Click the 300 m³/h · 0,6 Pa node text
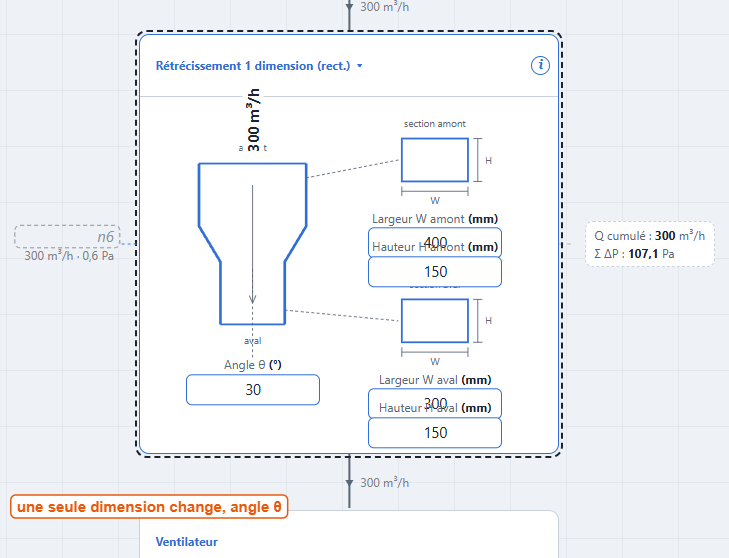Screen dimensions: 729x558 pos(69,256)
